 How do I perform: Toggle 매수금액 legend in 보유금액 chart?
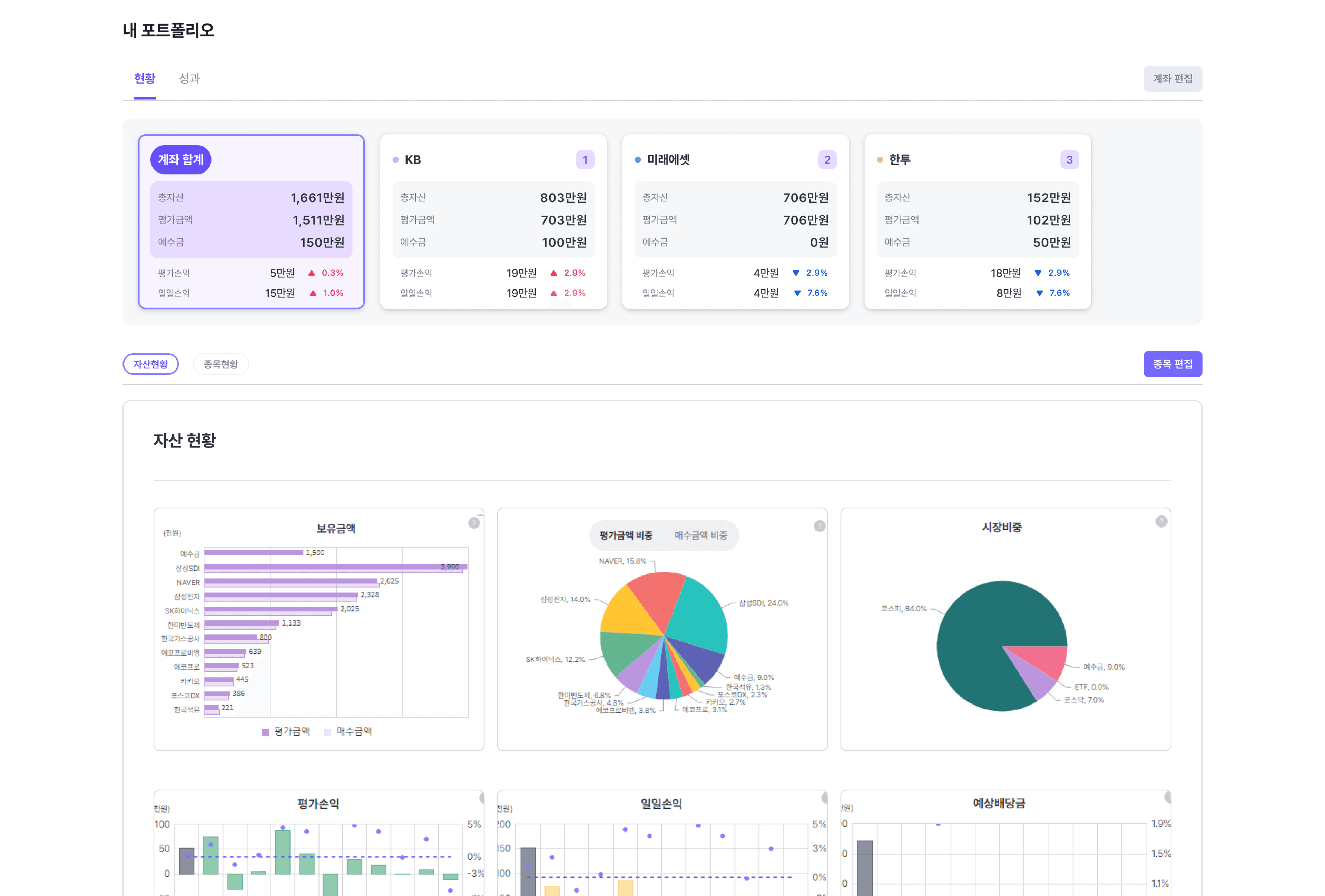(x=348, y=731)
